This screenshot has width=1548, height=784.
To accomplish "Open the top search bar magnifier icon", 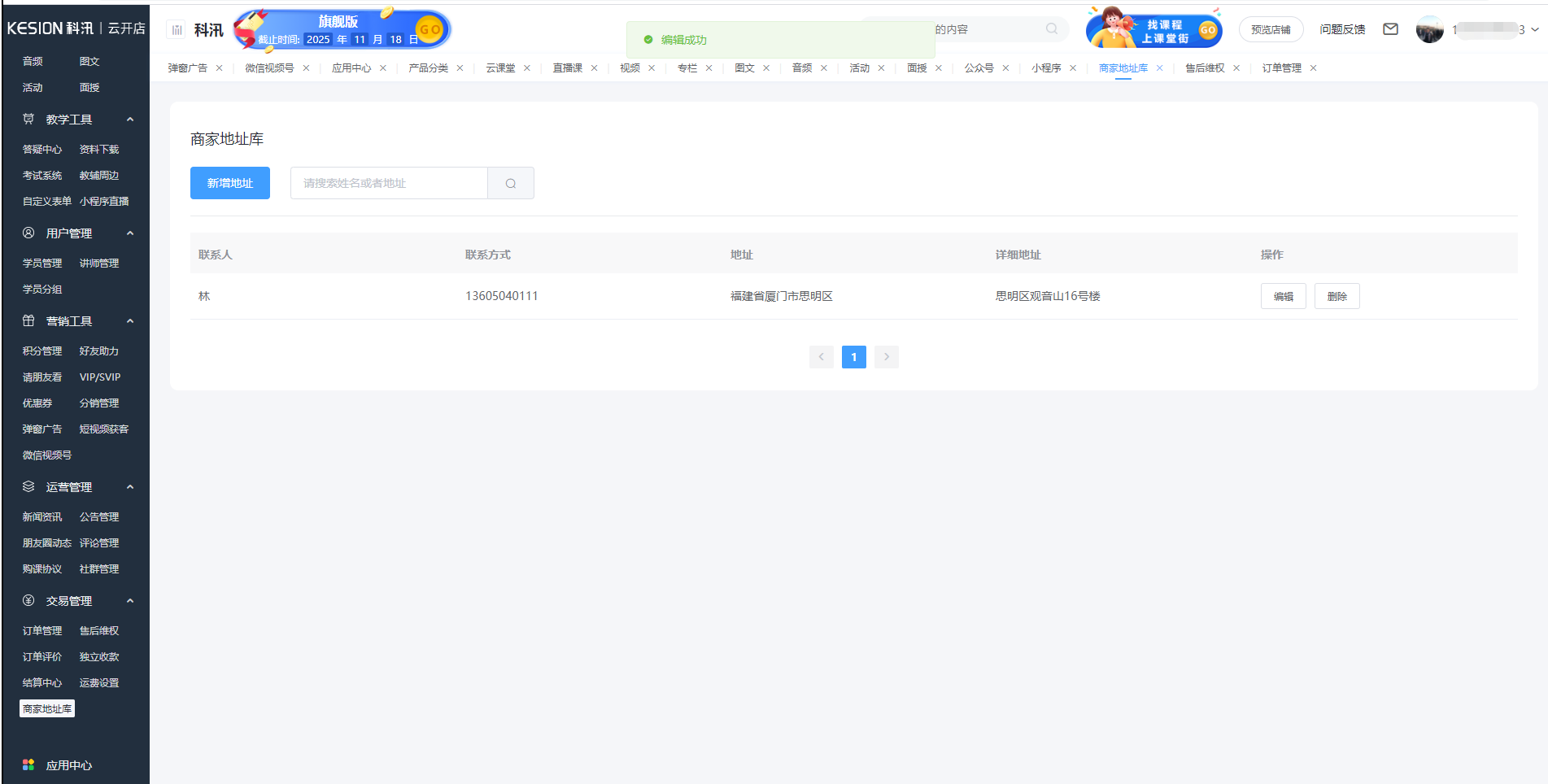I will click(x=1051, y=28).
